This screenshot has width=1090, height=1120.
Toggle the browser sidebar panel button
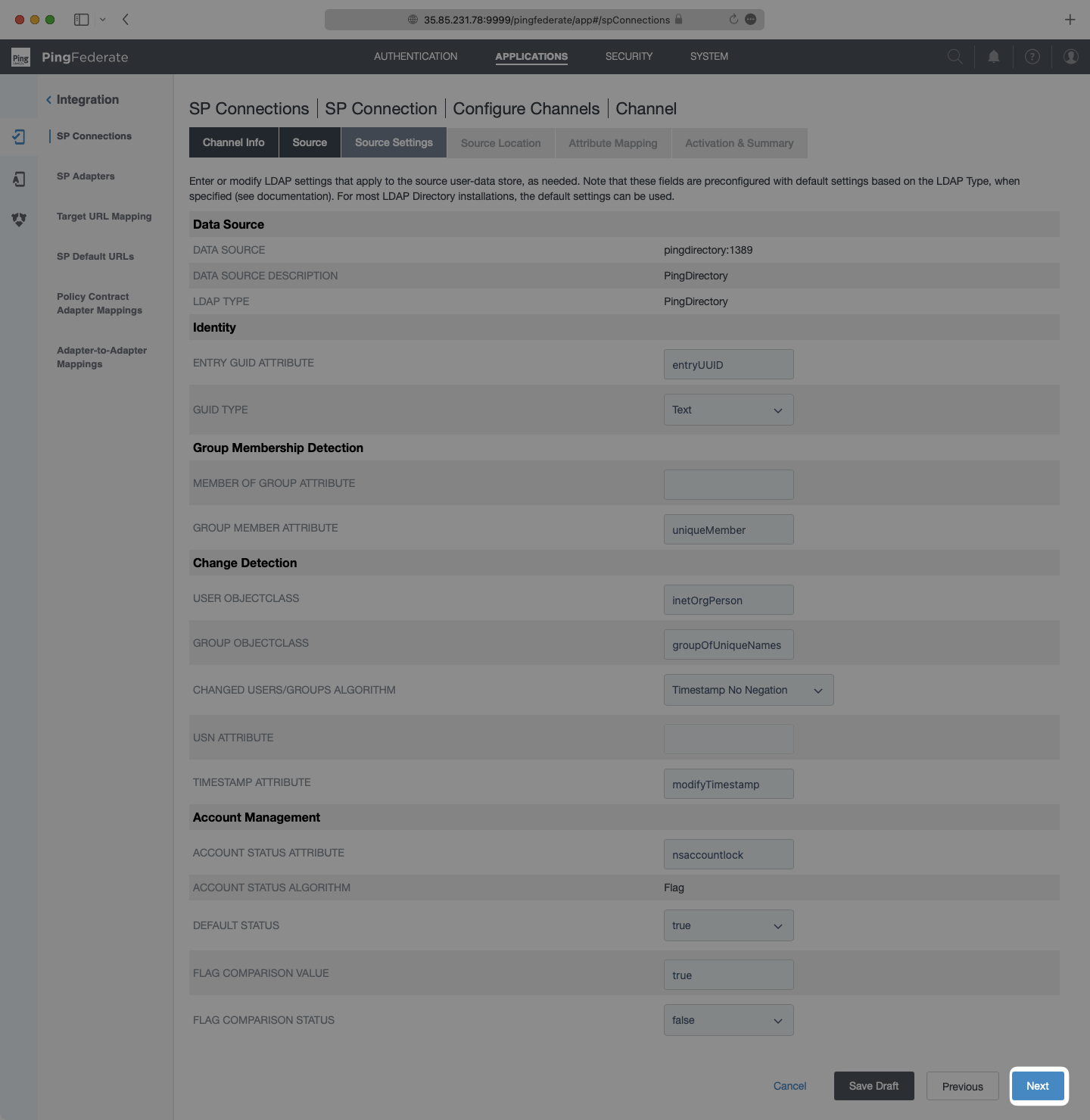point(80,20)
